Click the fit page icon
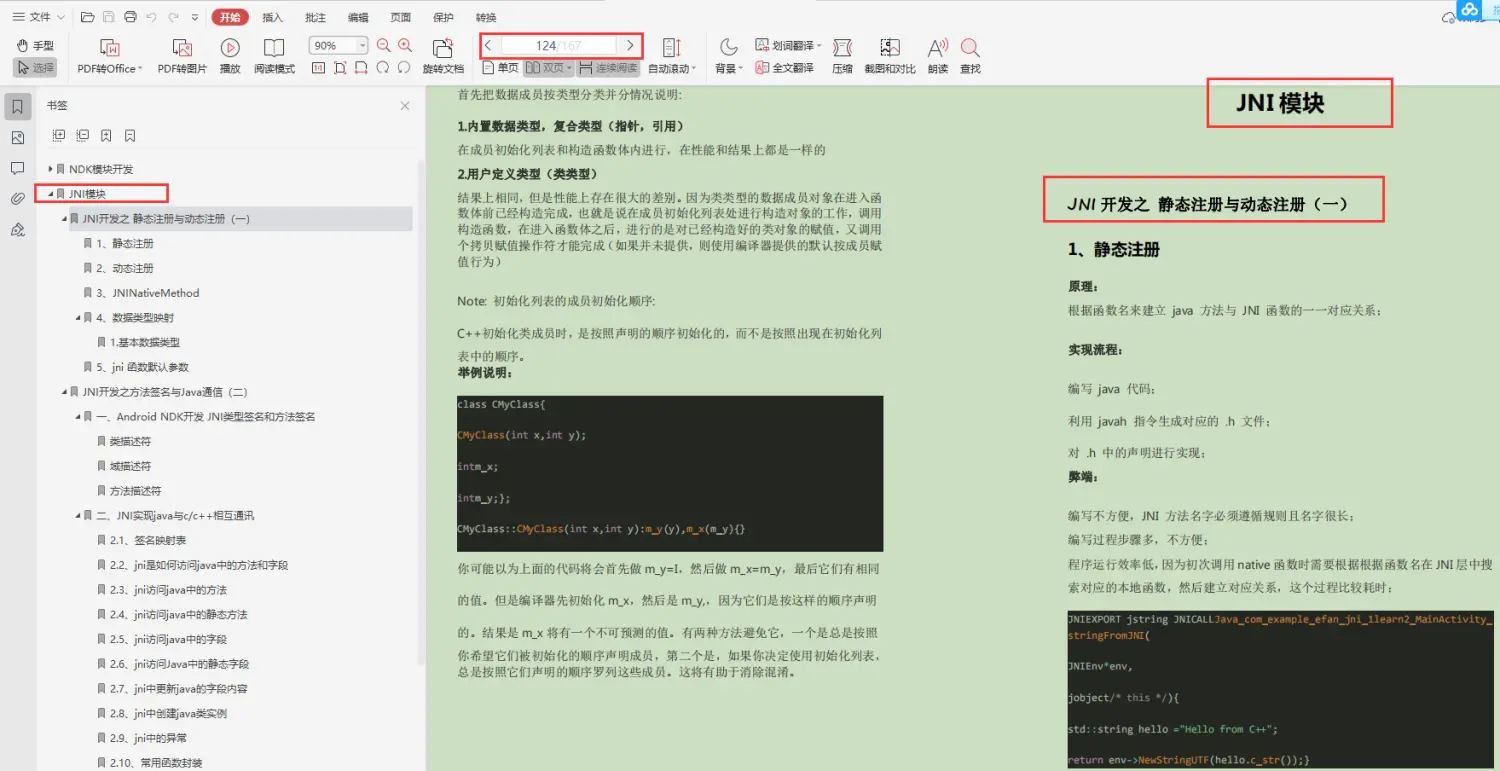The height and width of the screenshot is (771, 1500). (340, 68)
